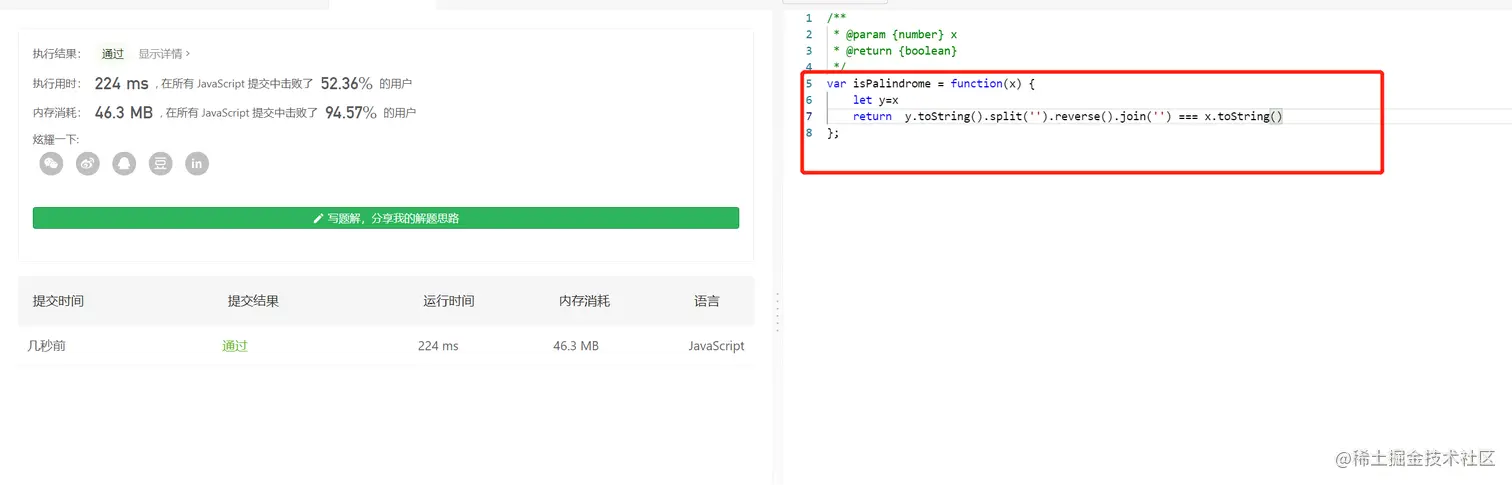
Task: Click the 94.57% memory percentile value
Action: [351, 113]
